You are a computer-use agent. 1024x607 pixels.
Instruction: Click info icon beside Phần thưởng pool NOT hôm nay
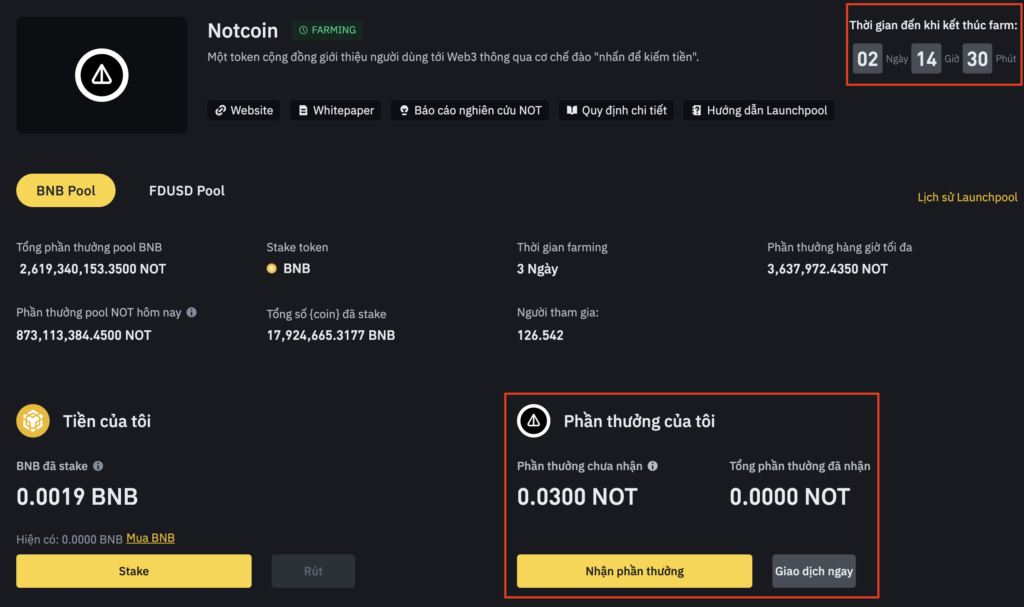point(191,312)
